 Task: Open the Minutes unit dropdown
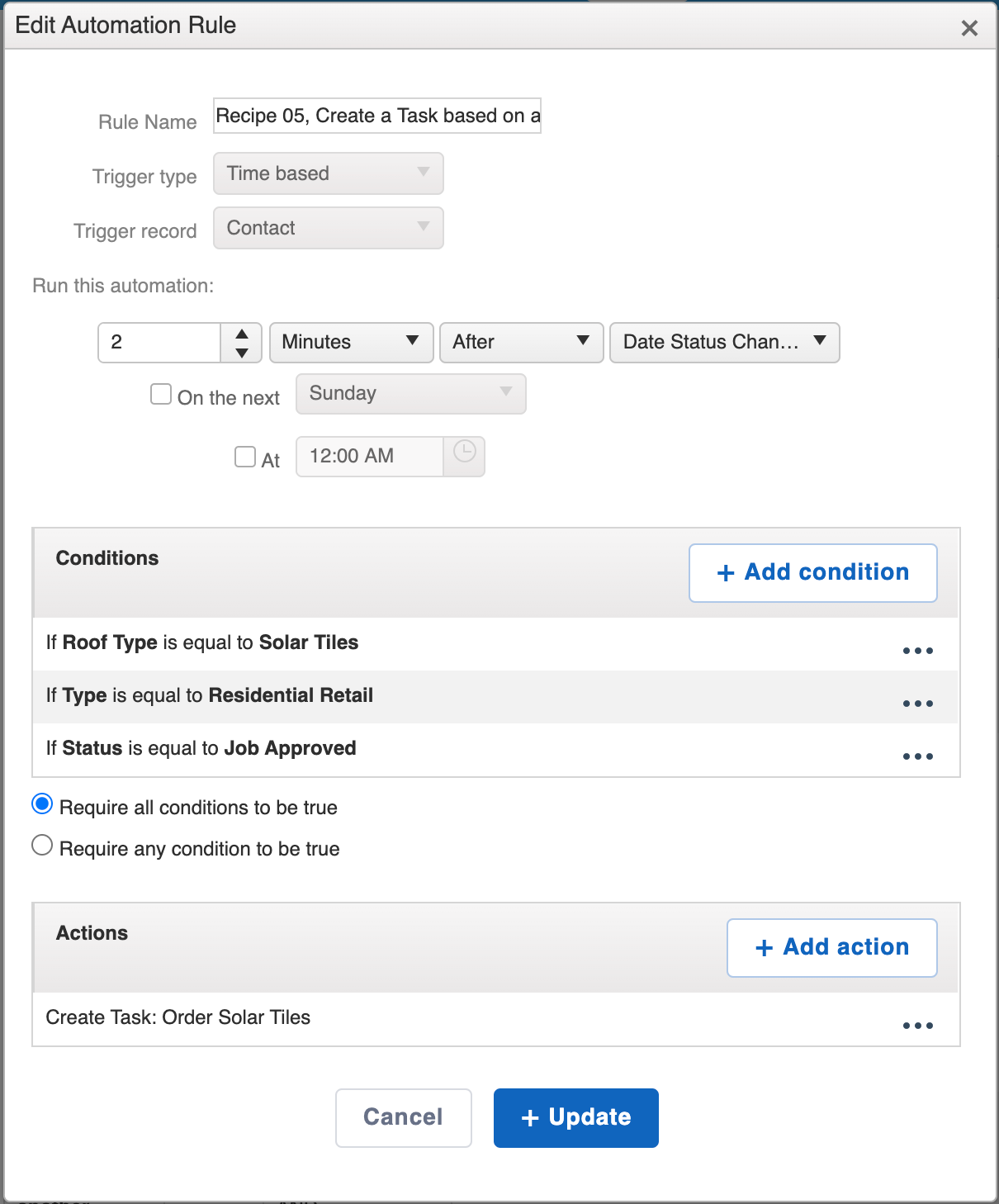pos(351,342)
